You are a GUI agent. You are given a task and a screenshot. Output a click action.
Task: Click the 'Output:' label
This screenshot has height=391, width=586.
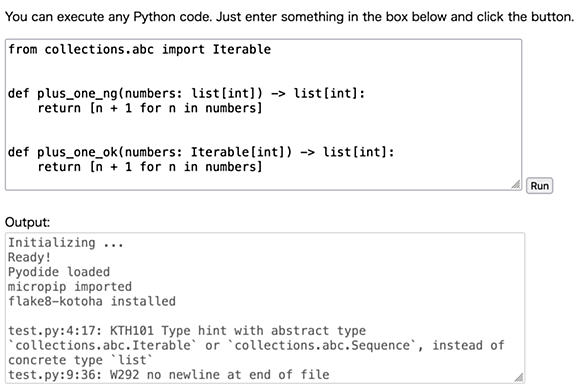coord(27,222)
